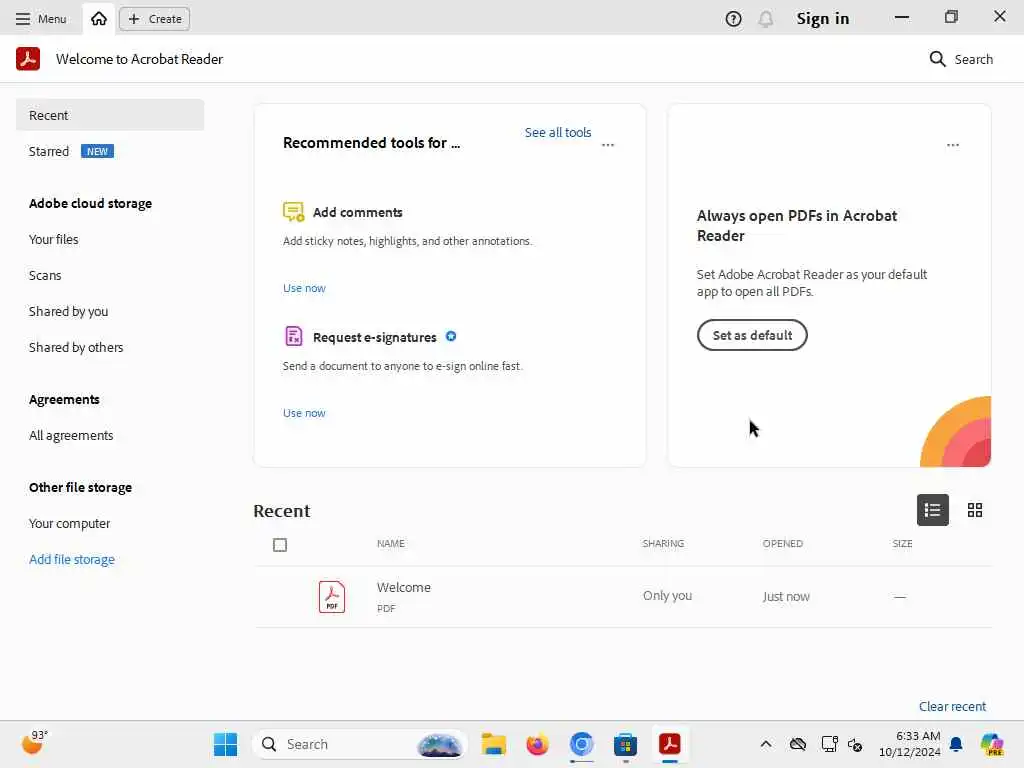
Task: Select Recent in the sidebar
Action: click(x=110, y=115)
